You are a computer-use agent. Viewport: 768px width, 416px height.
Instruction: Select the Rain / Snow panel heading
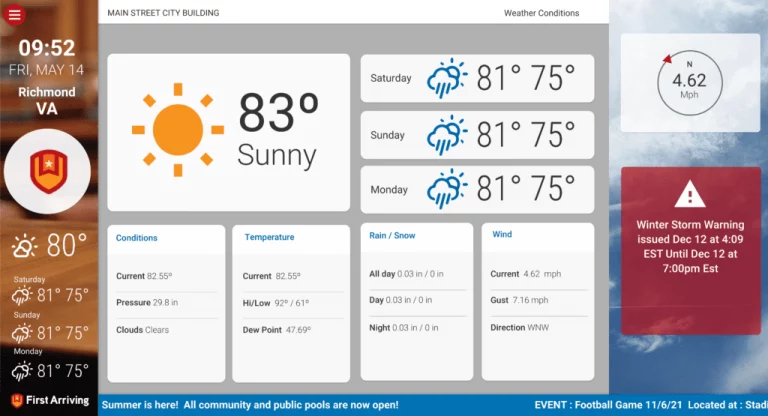pos(393,236)
